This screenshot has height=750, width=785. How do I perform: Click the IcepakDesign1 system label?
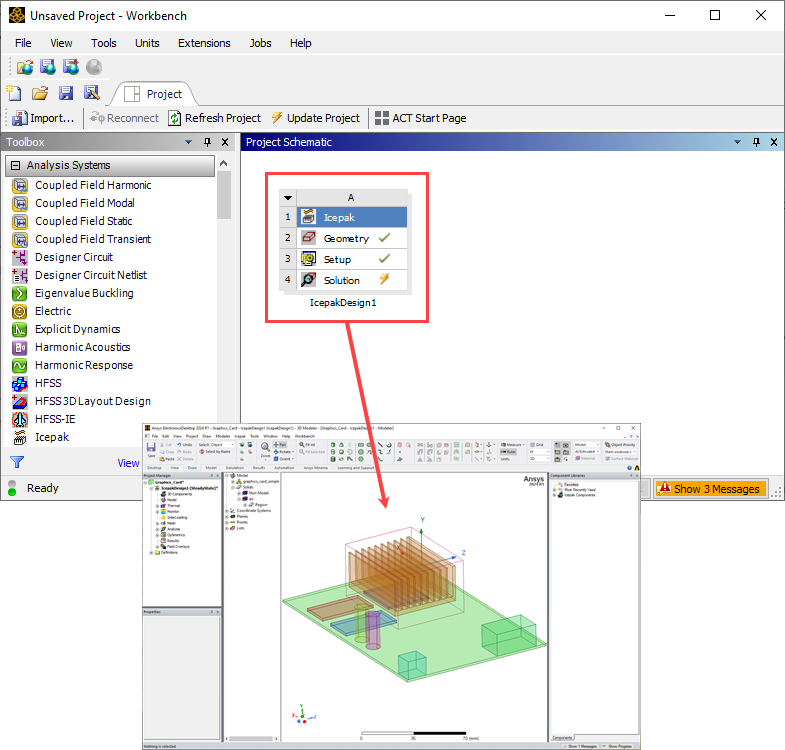point(343,303)
